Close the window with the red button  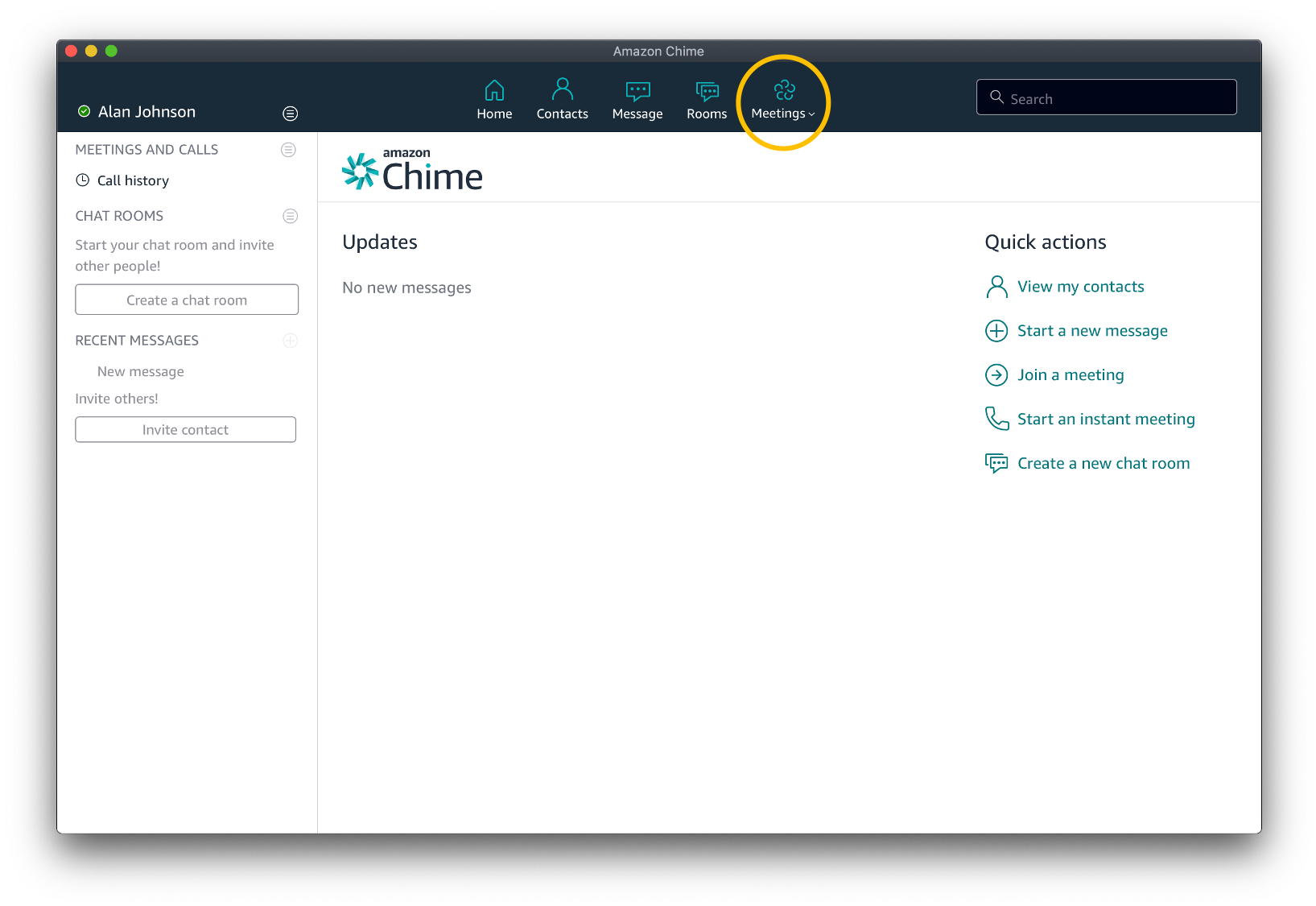[71, 51]
